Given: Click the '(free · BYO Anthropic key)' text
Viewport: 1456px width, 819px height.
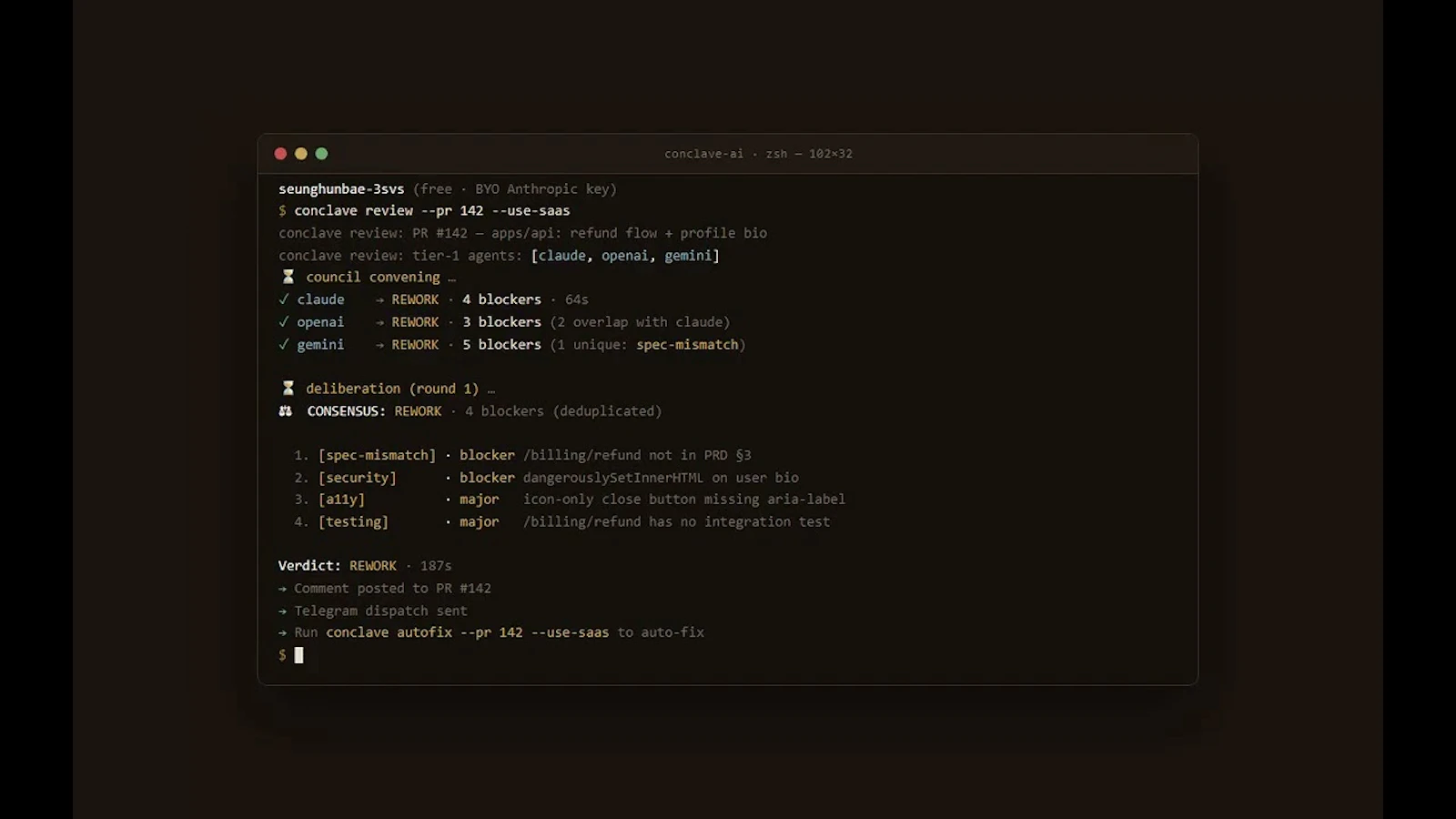Looking at the screenshot, I should point(515,189).
